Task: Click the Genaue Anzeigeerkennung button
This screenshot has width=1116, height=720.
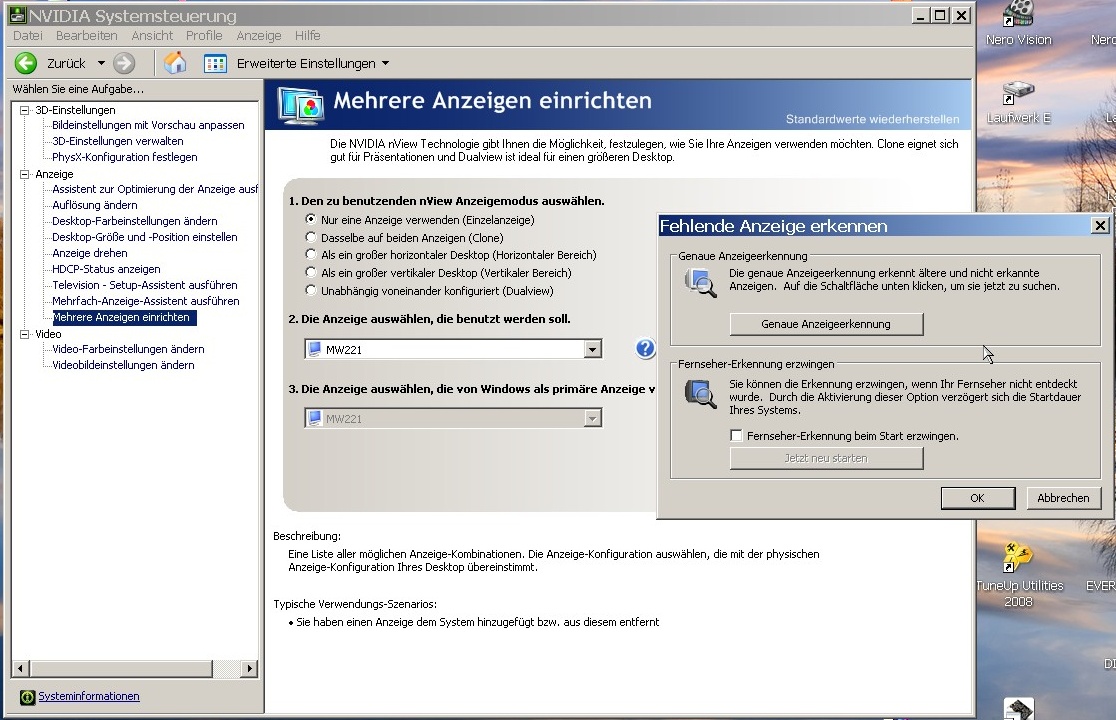Action: (826, 324)
